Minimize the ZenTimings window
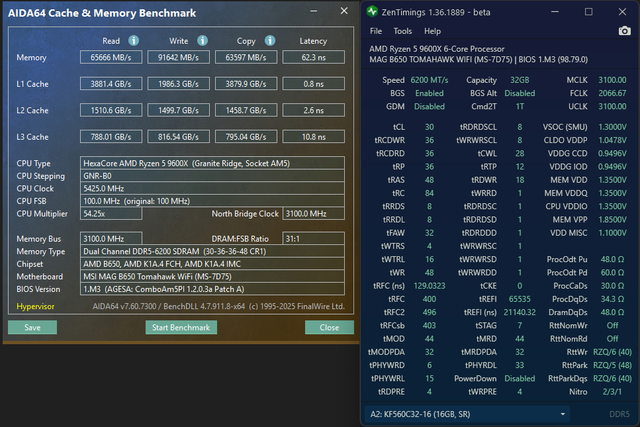 pos(555,12)
